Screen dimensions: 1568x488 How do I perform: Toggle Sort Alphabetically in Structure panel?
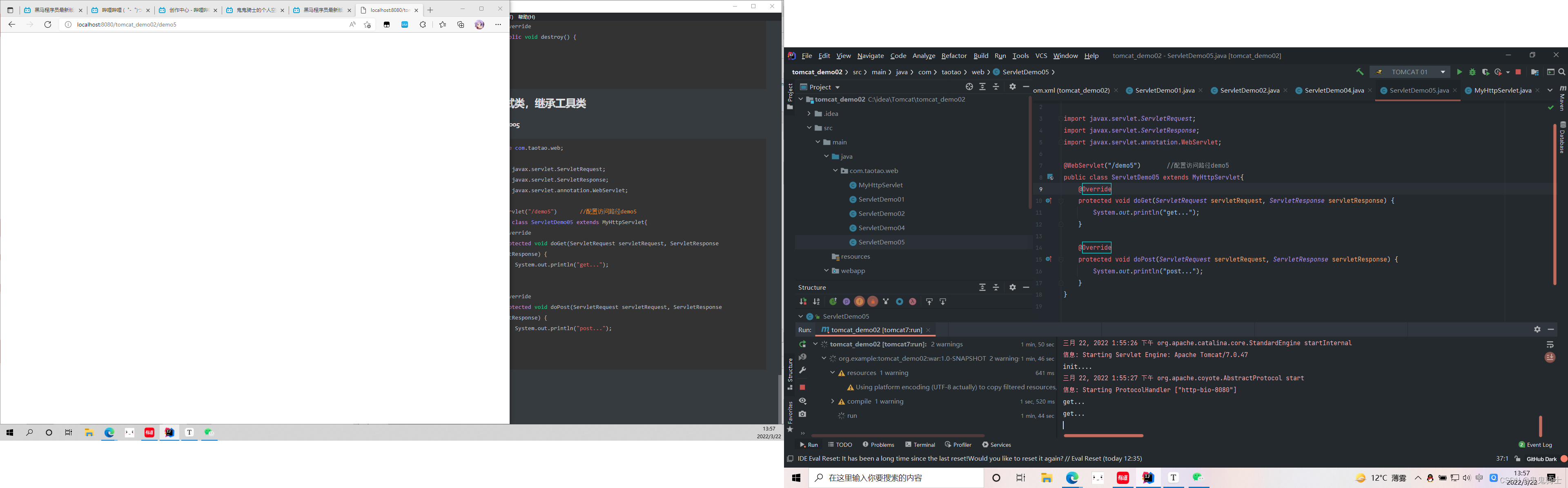(x=816, y=302)
